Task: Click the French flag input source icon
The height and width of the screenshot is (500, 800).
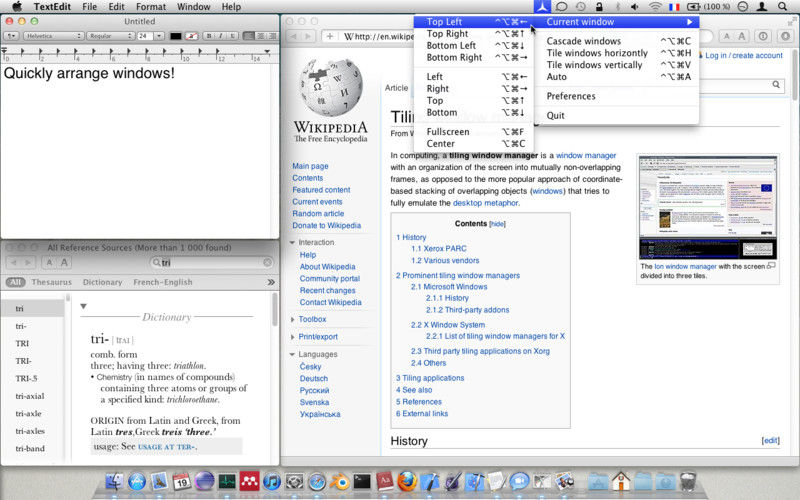Action: 674,7
